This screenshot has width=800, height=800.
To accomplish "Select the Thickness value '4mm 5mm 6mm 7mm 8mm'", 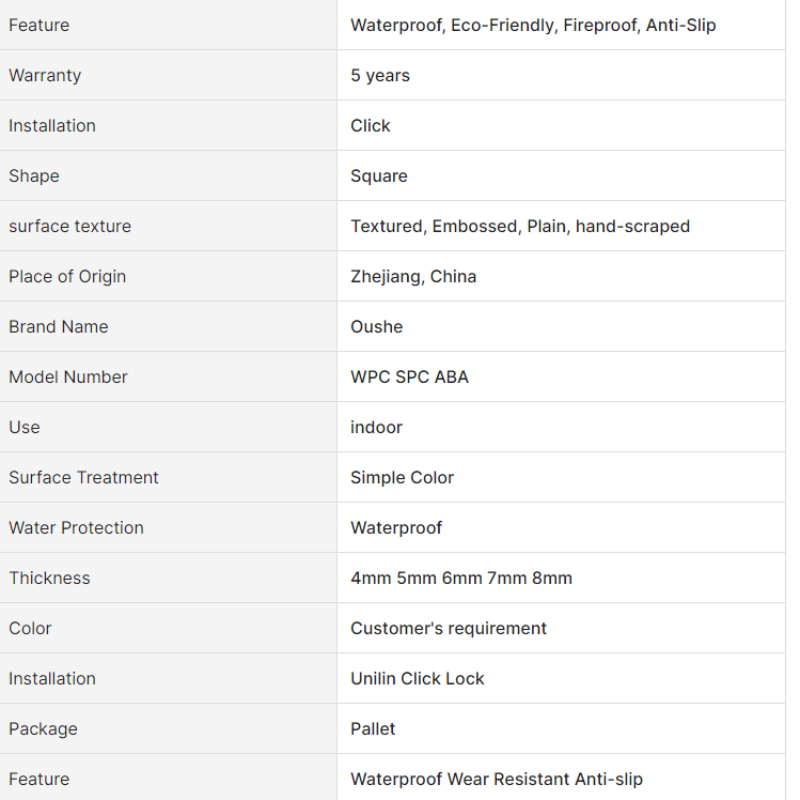I will (x=461, y=578).
